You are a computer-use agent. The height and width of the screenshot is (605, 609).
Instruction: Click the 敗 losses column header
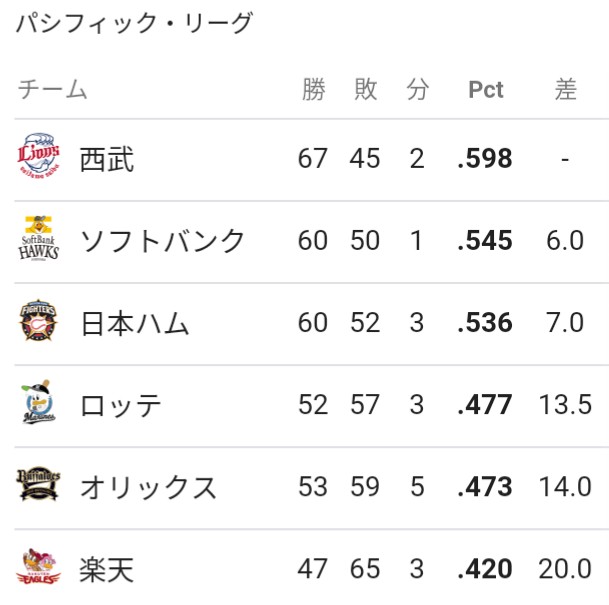click(365, 89)
